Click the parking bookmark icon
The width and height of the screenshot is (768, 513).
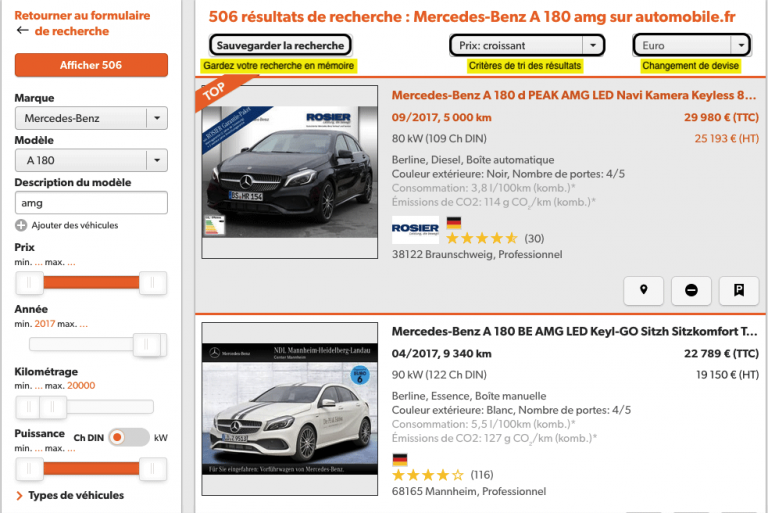point(738,290)
